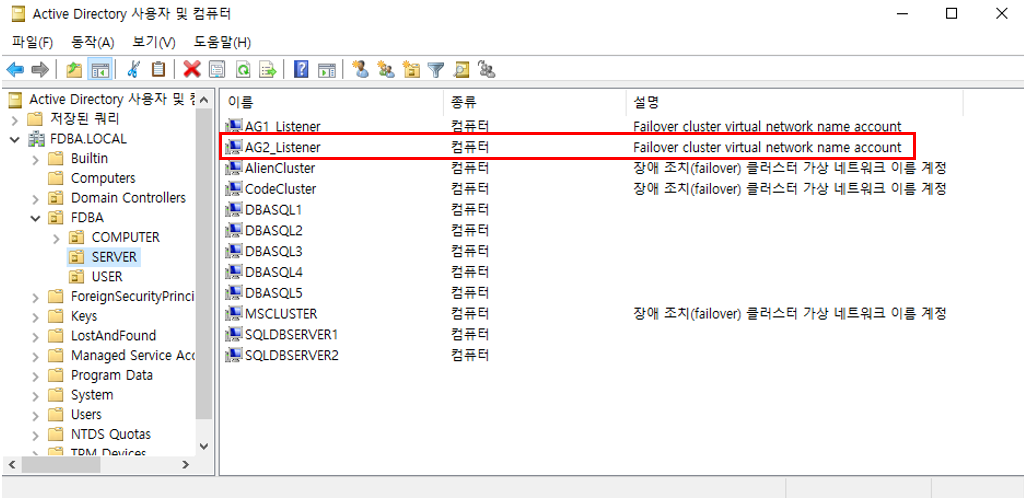Expand the Keys container

coord(36,317)
